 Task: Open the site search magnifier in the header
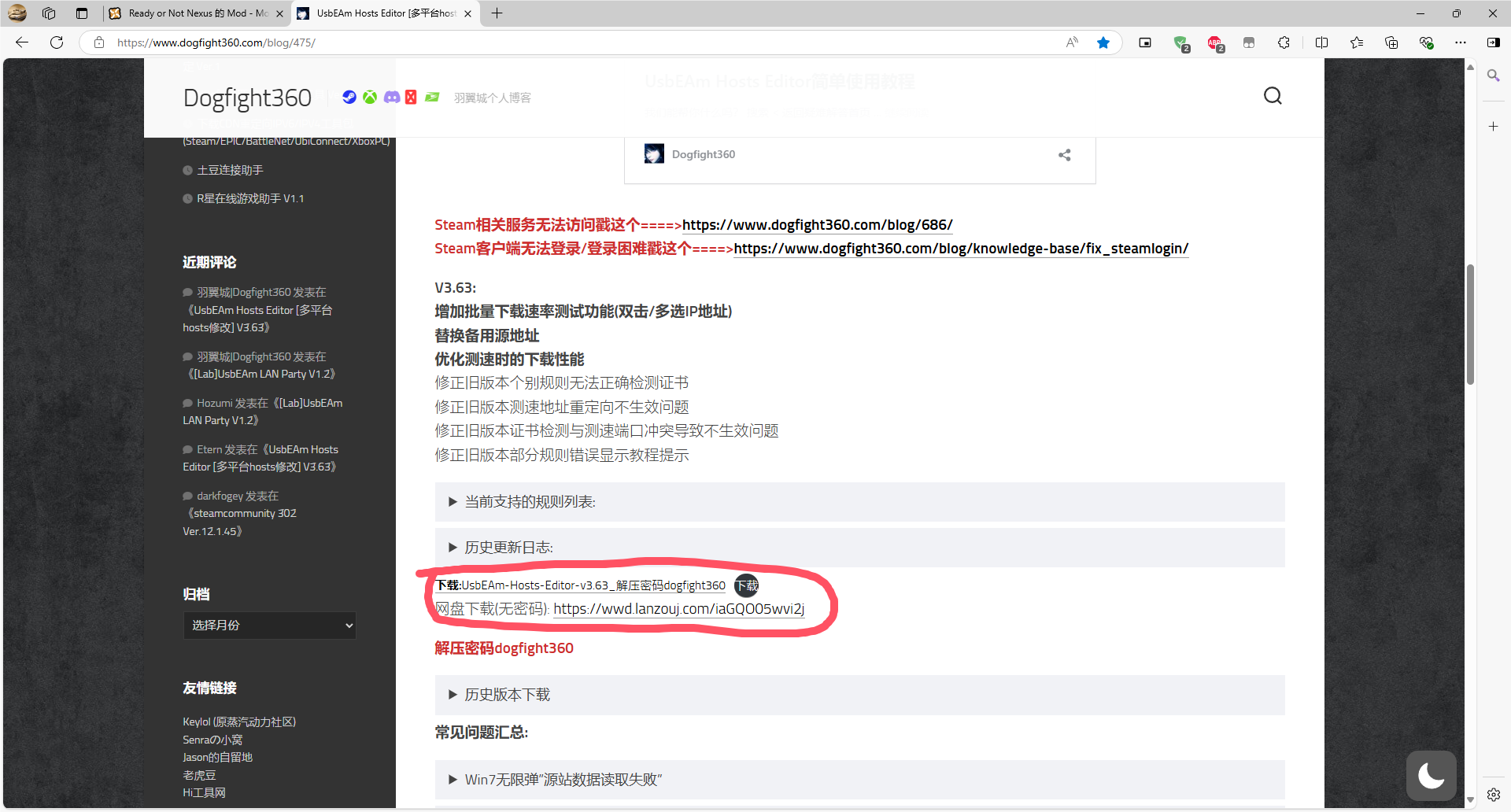click(1273, 96)
